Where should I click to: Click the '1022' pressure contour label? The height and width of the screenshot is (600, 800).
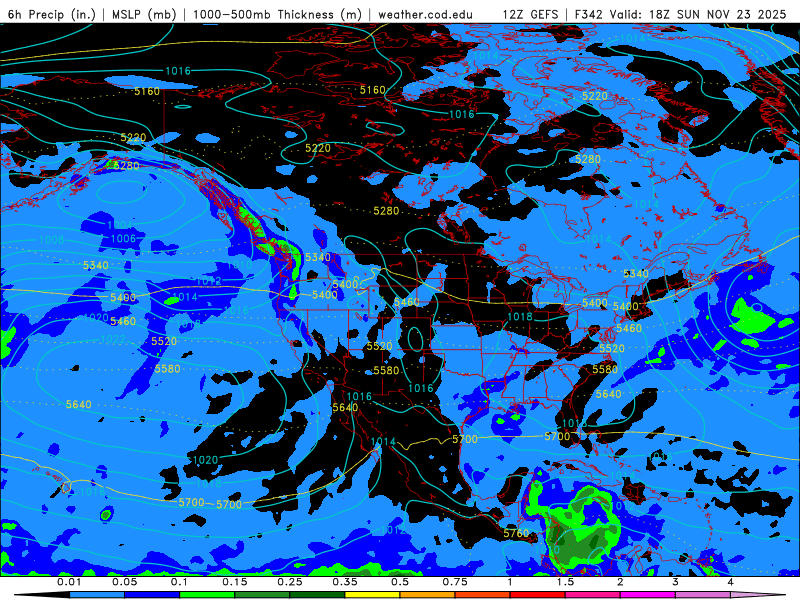[113, 339]
